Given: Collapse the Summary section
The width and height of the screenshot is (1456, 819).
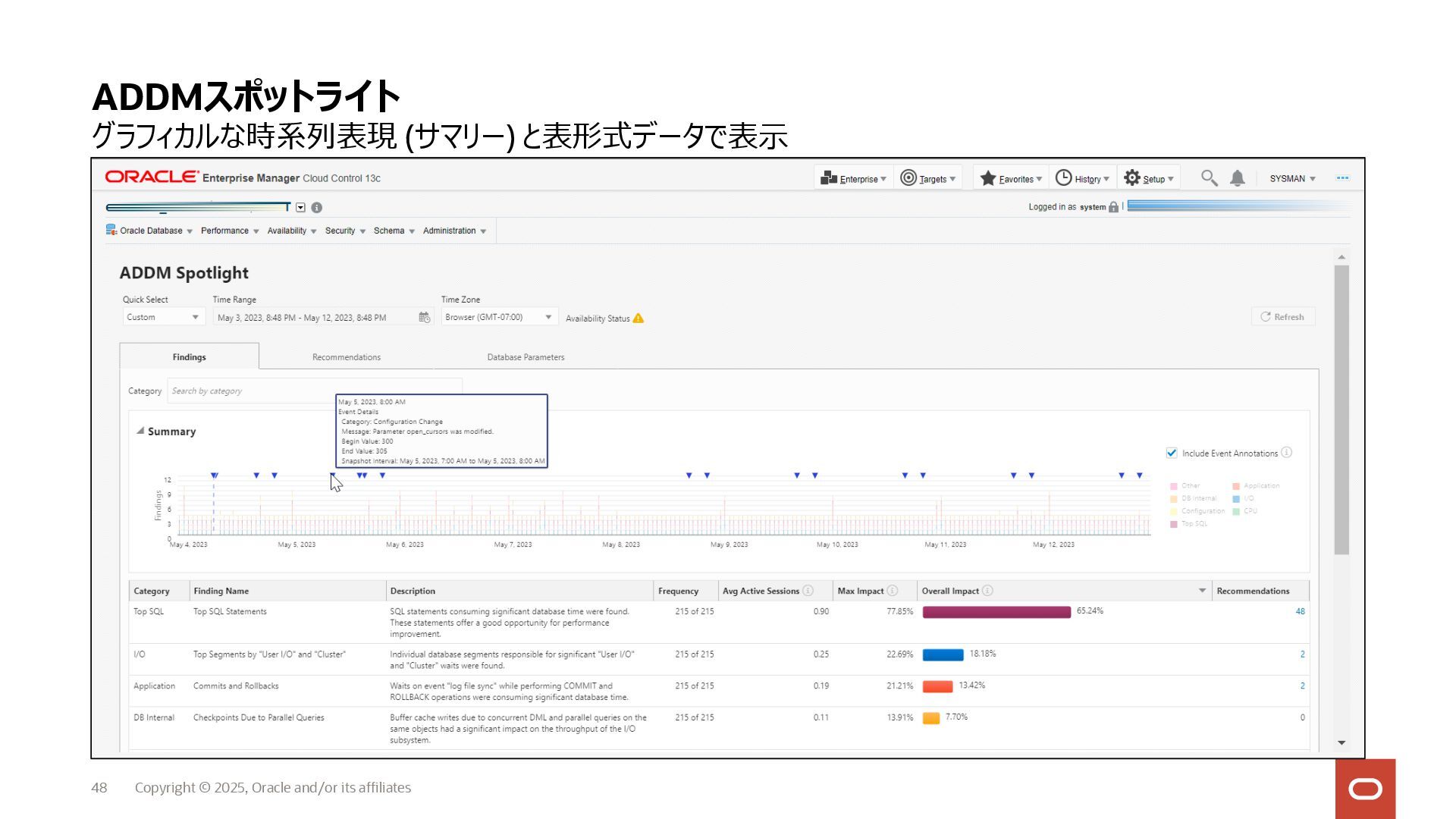Looking at the screenshot, I should pyautogui.click(x=140, y=431).
